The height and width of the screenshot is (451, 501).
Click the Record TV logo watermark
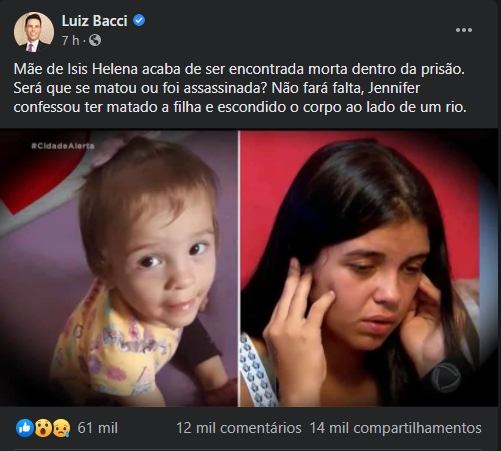pyautogui.click(x=446, y=377)
